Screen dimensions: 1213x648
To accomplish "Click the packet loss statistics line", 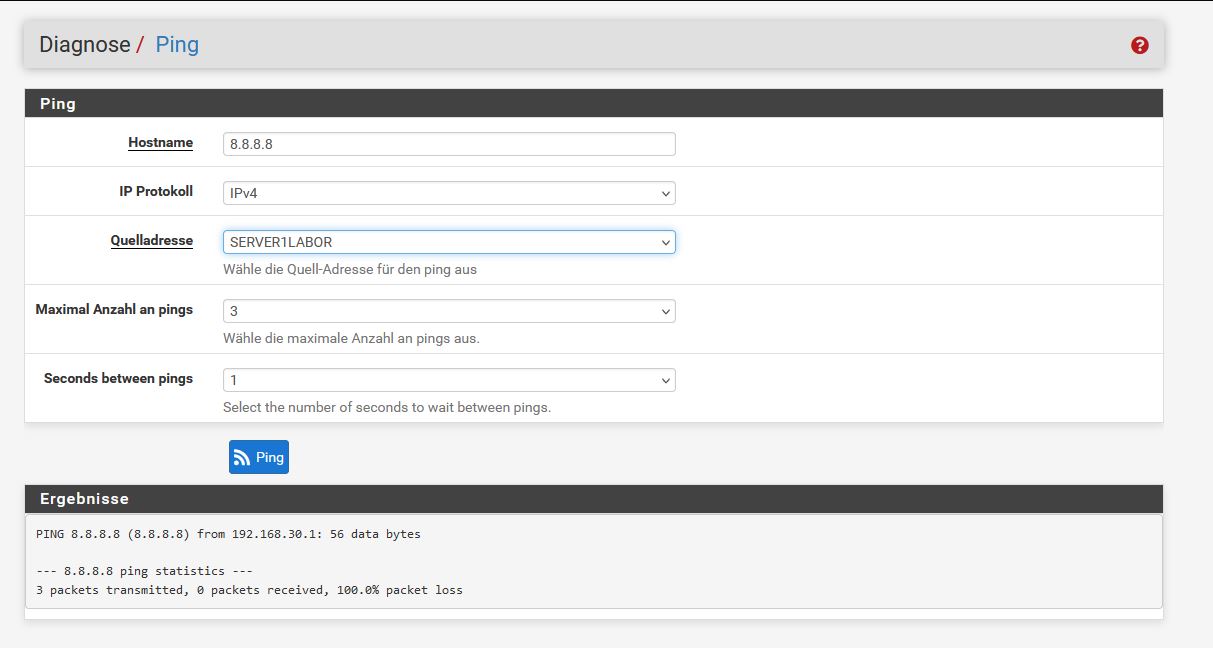I will (249, 590).
